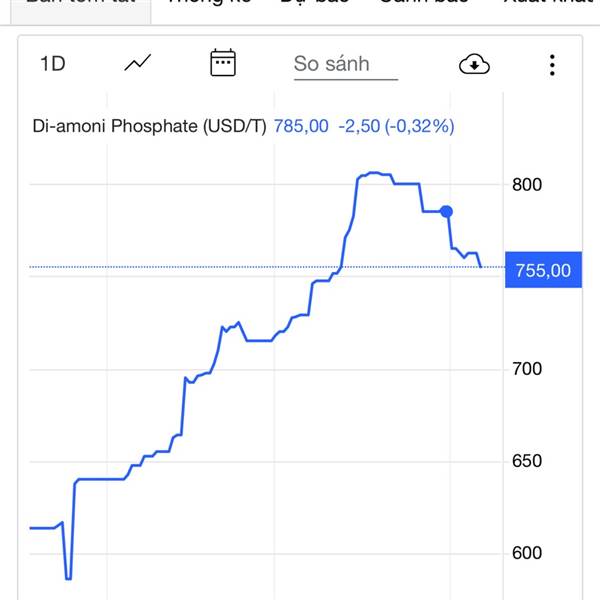
Task: Click the 755,00 current price label
Action: tap(543, 270)
